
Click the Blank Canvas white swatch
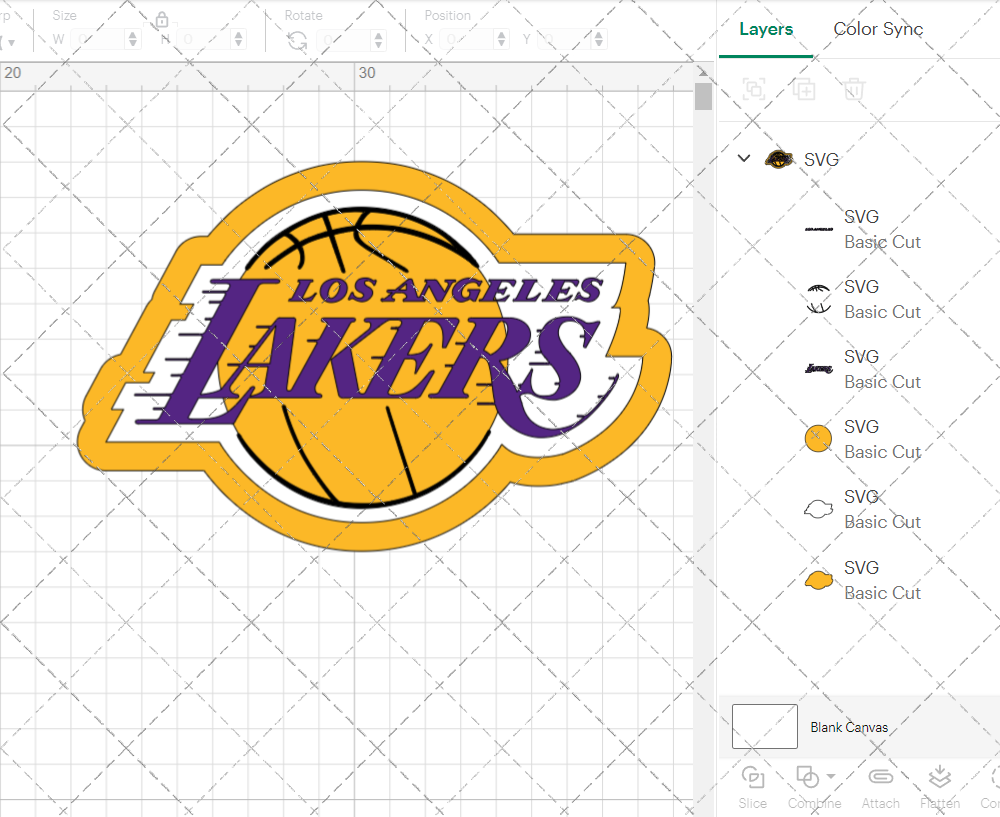point(765,726)
